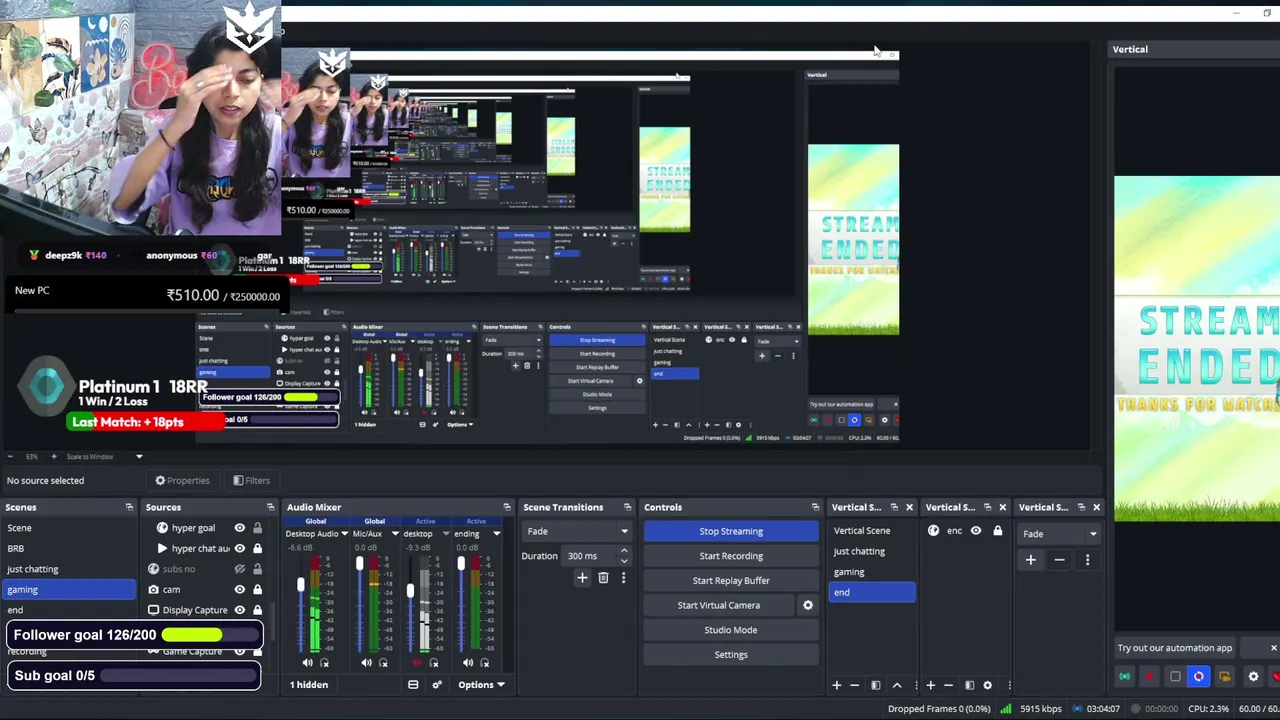Unlock the enc vertical source
The height and width of the screenshot is (720, 1280).
(997, 531)
